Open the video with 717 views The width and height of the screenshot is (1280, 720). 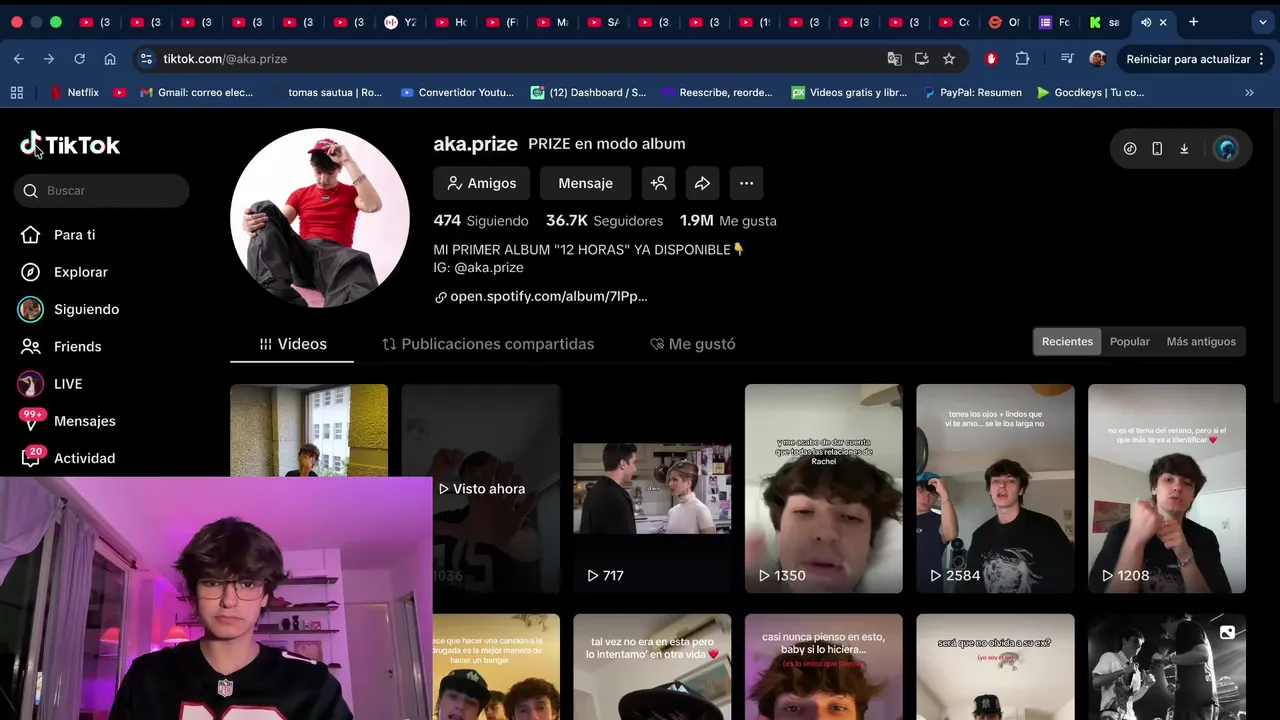(x=652, y=489)
